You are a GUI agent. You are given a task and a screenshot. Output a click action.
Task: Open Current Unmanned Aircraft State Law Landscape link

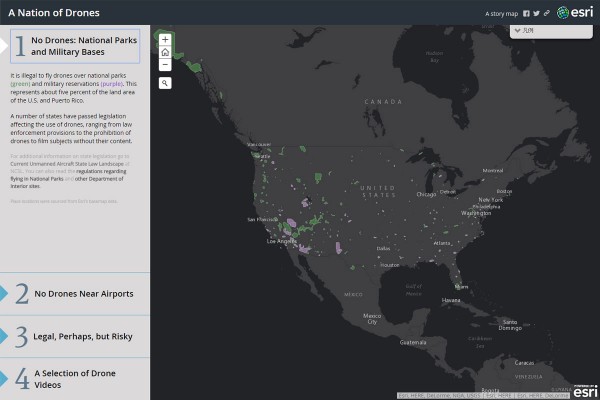(70, 165)
